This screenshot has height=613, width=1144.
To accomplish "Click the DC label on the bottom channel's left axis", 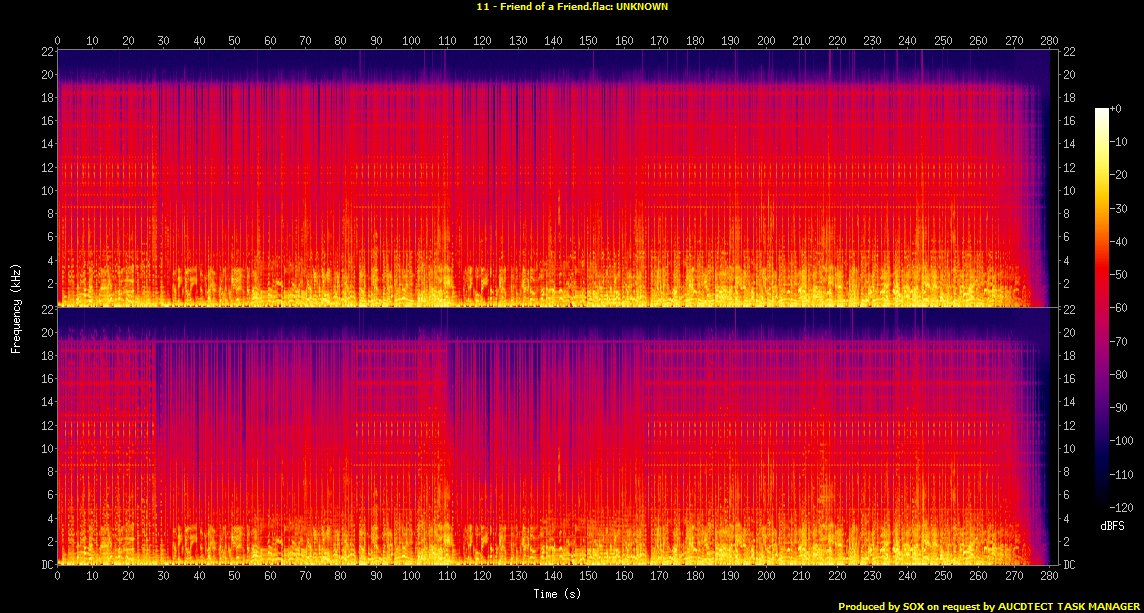I will [46, 565].
